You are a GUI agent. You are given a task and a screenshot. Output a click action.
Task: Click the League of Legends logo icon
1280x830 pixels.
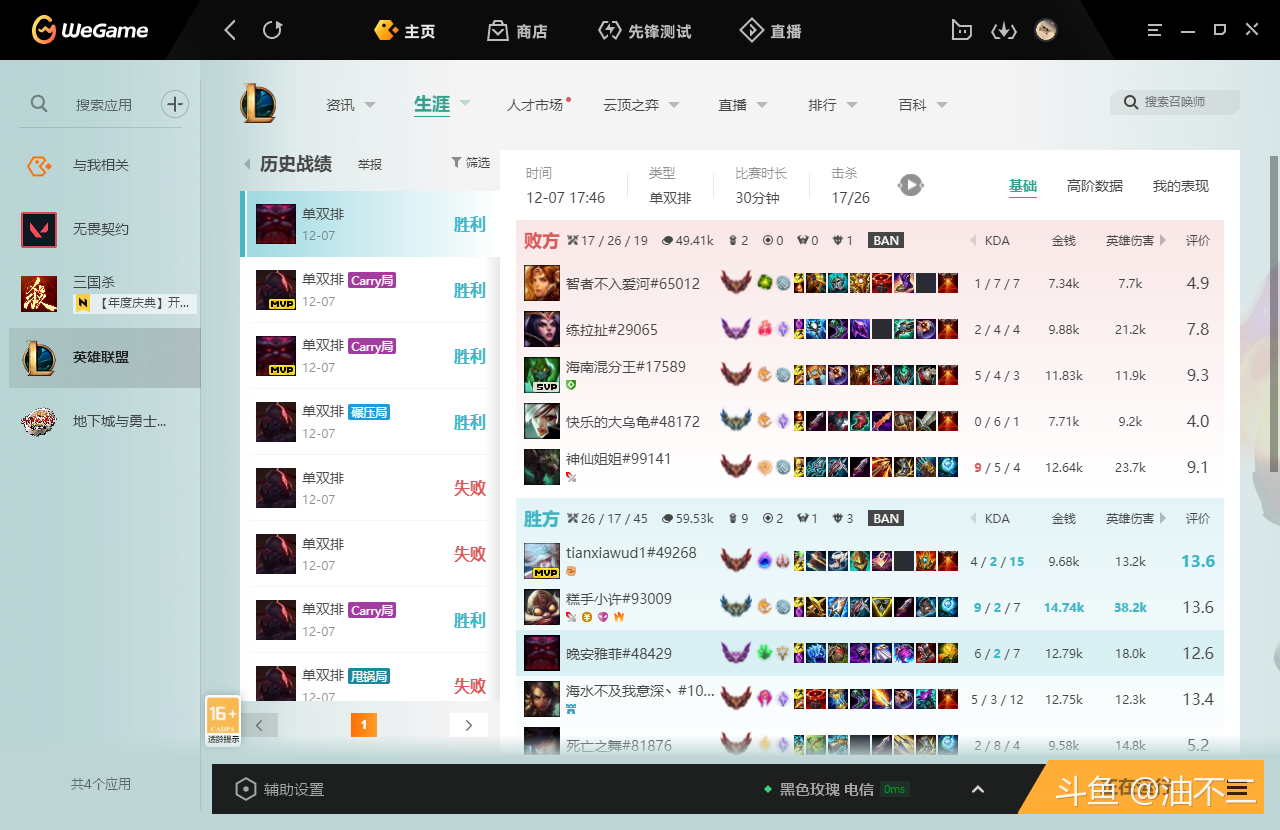258,104
